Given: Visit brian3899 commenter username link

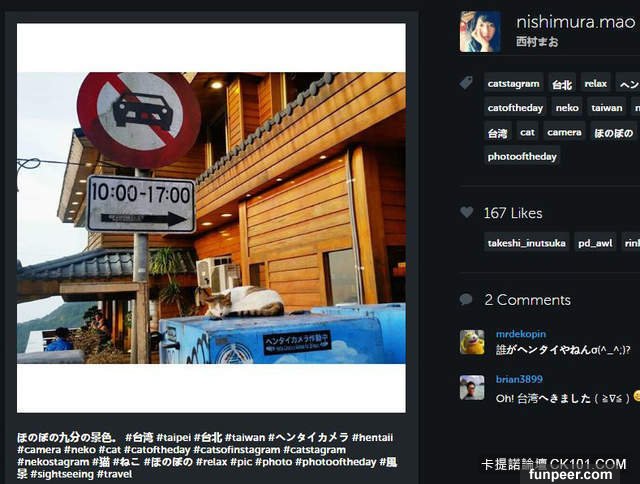Looking at the screenshot, I should pyautogui.click(x=519, y=379).
